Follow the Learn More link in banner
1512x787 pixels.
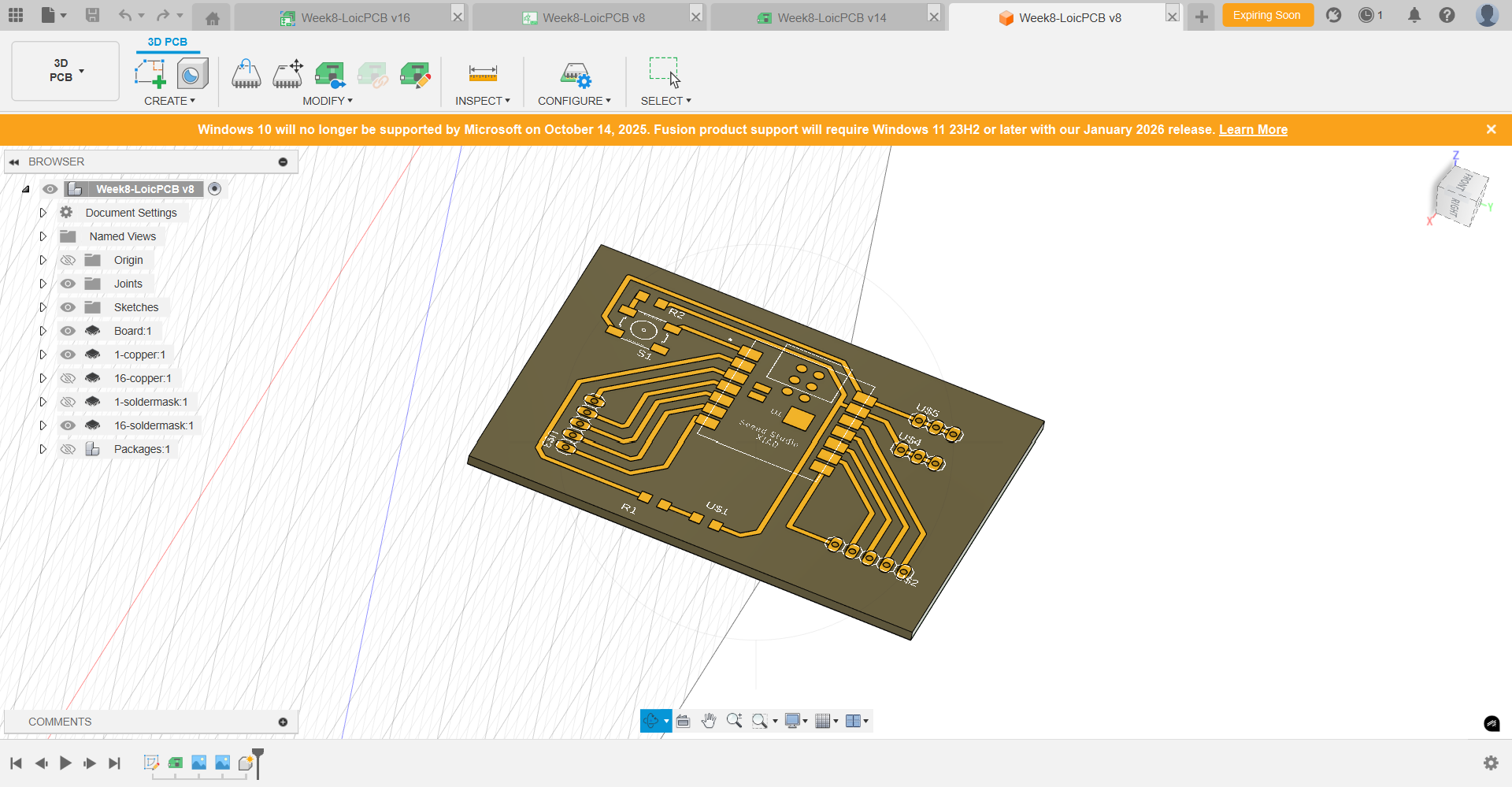tap(1253, 129)
